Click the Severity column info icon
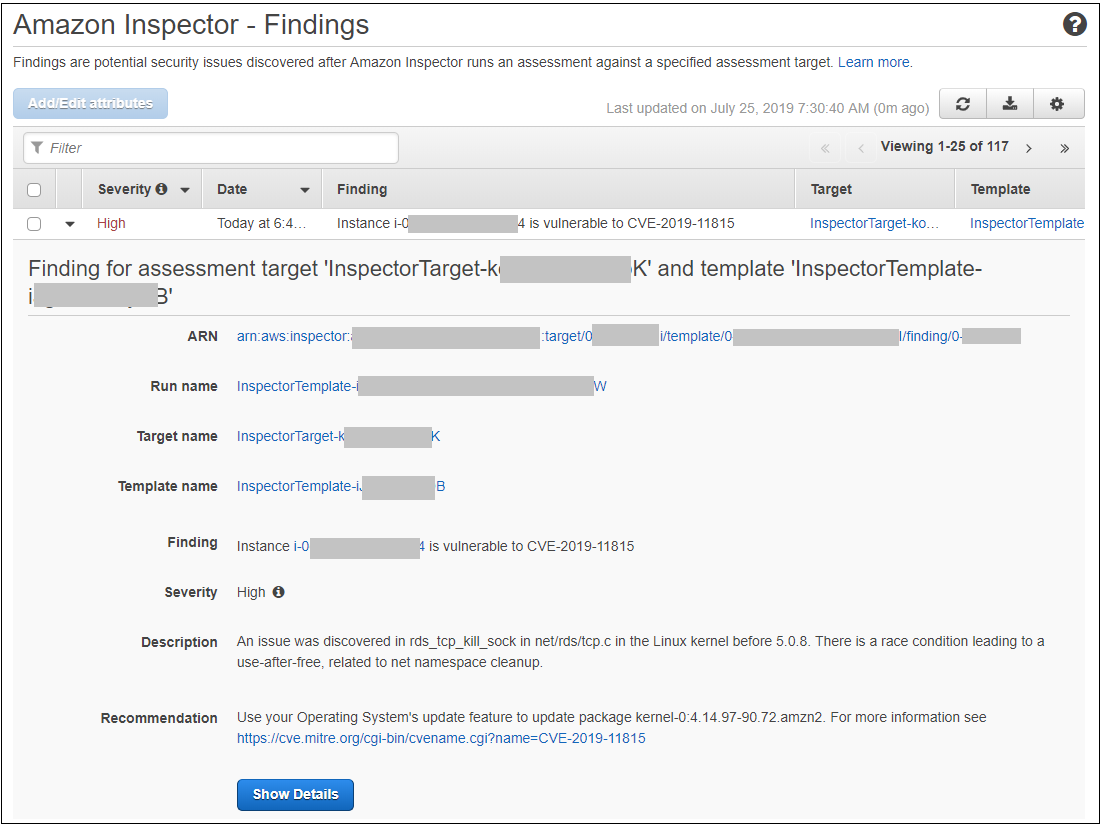Screen dimensions: 1103x825 point(162,188)
